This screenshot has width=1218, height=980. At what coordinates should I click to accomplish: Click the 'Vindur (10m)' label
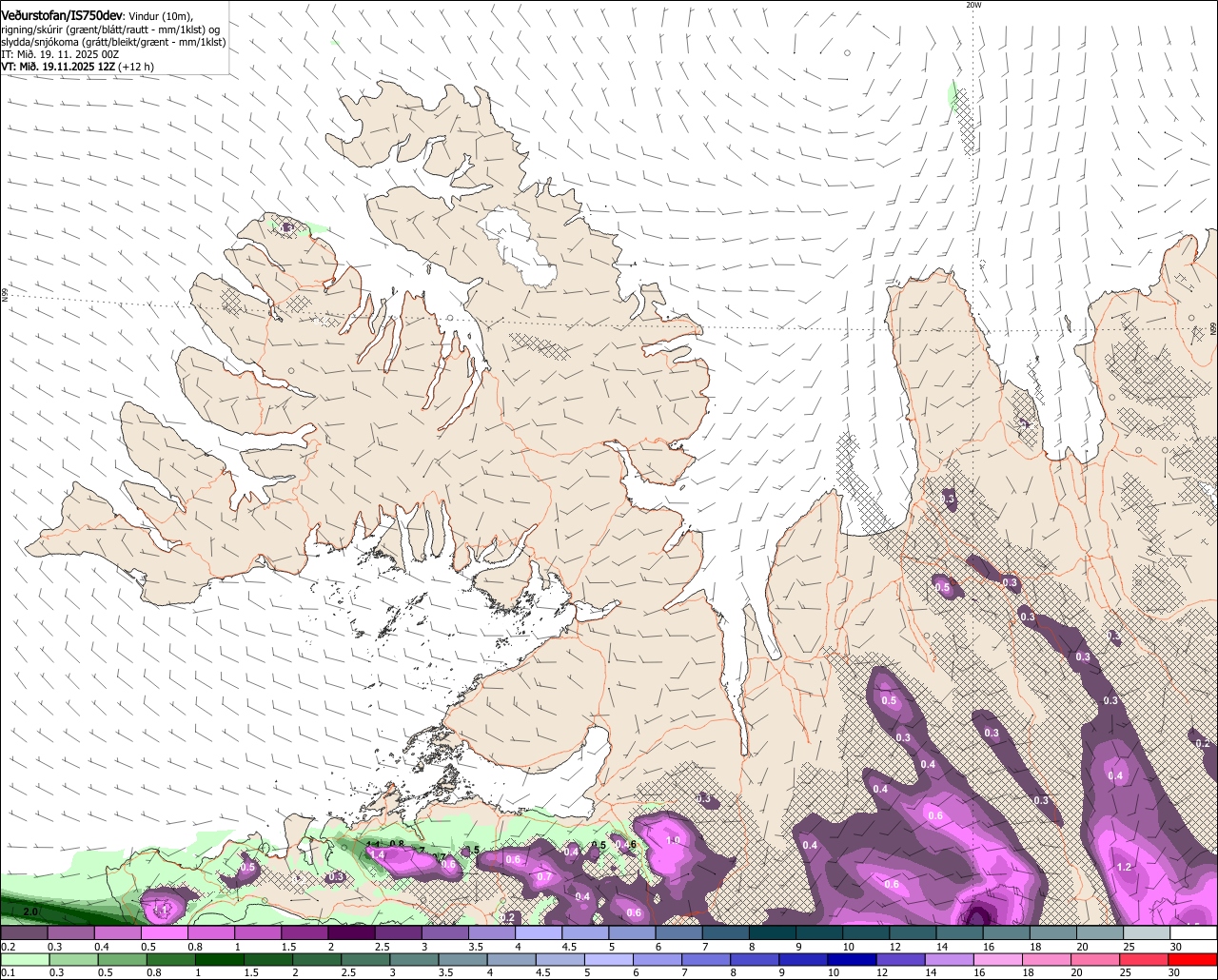click(x=161, y=16)
